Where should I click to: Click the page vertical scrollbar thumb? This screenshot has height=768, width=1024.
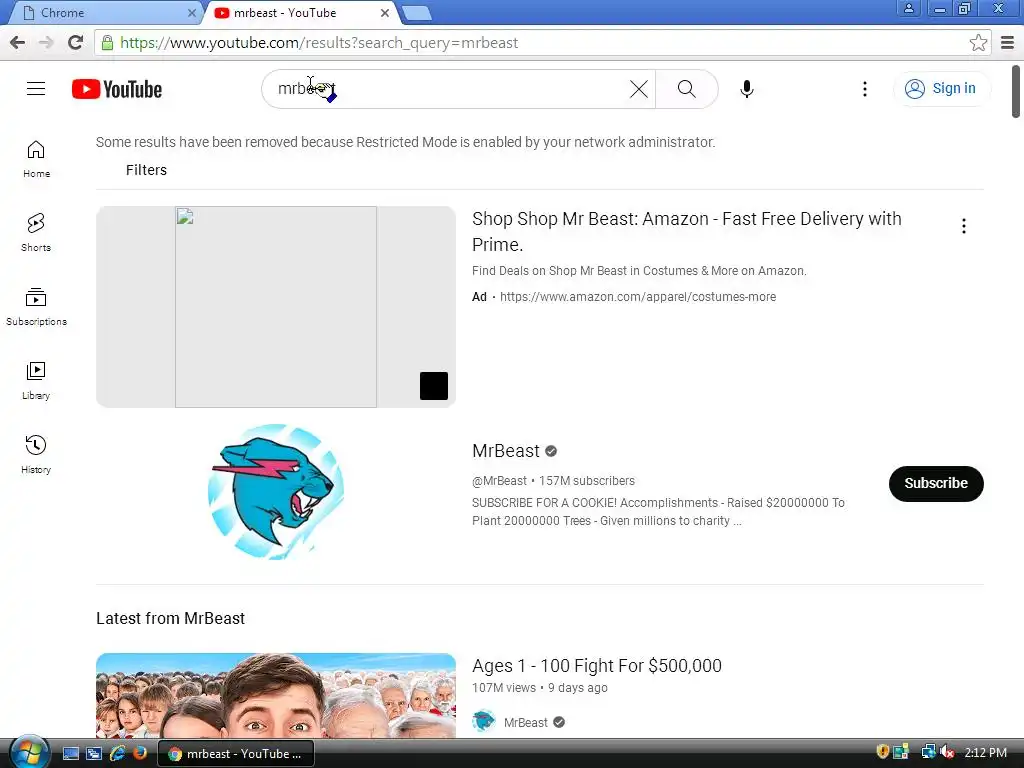(1016, 91)
